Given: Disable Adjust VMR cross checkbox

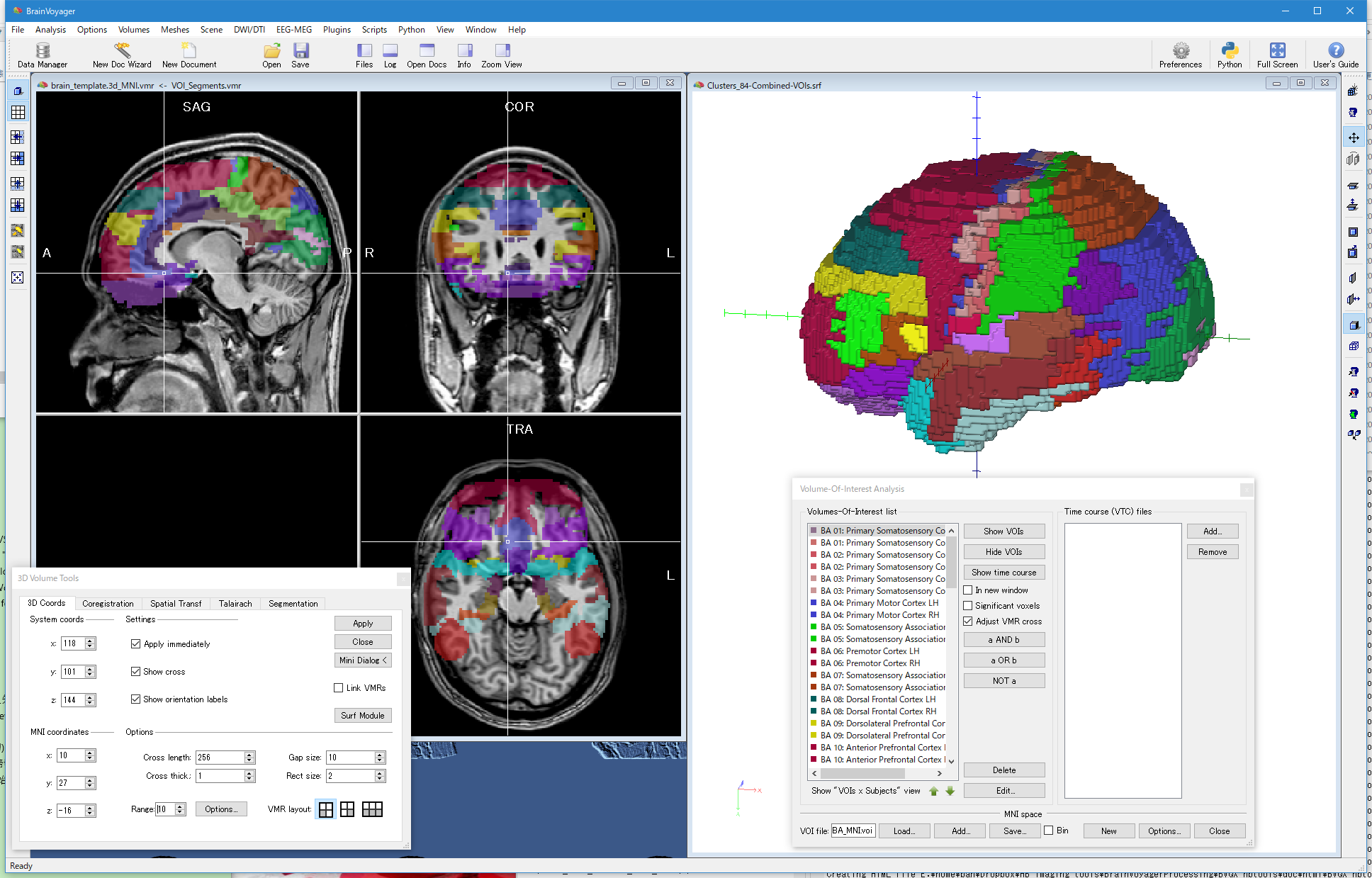Looking at the screenshot, I should pos(968,621).
